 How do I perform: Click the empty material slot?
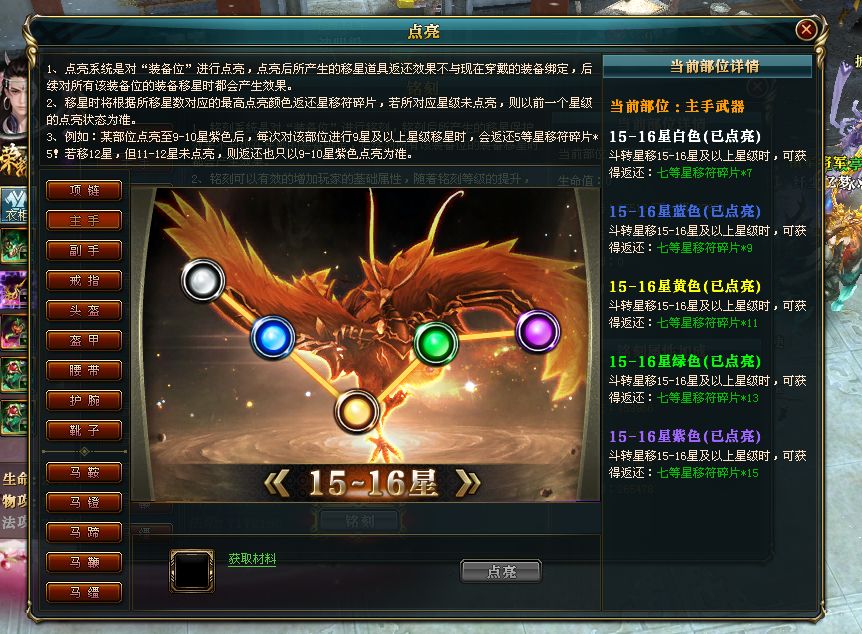pos(192,571)
